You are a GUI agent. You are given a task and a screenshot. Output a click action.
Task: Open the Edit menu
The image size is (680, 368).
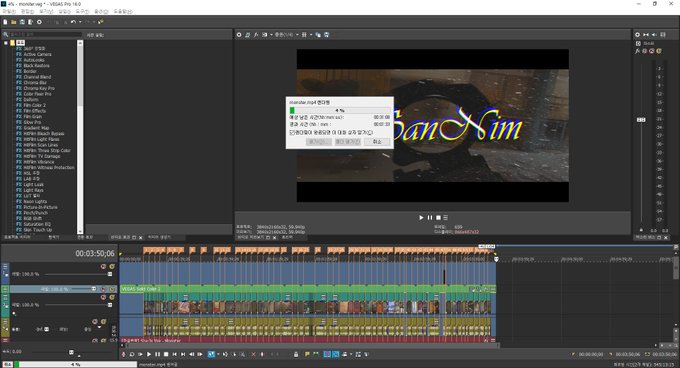click(27, 12)
